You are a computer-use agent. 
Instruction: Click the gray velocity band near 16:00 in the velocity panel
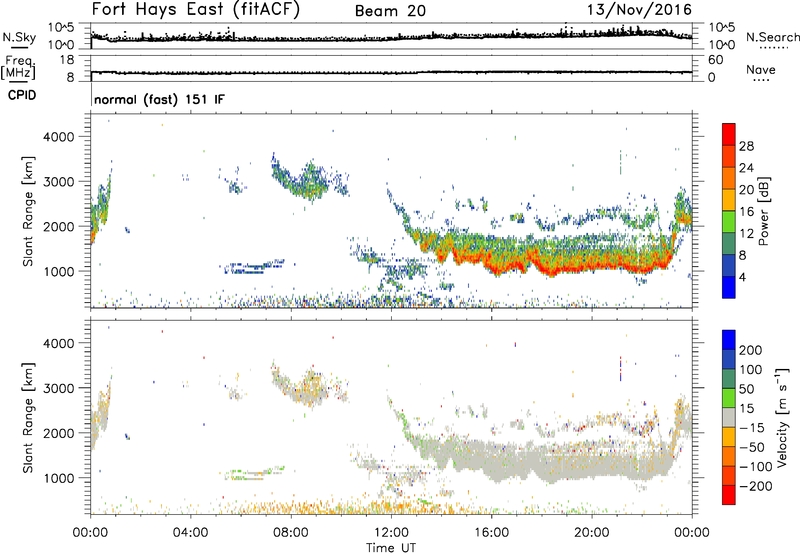492,459
